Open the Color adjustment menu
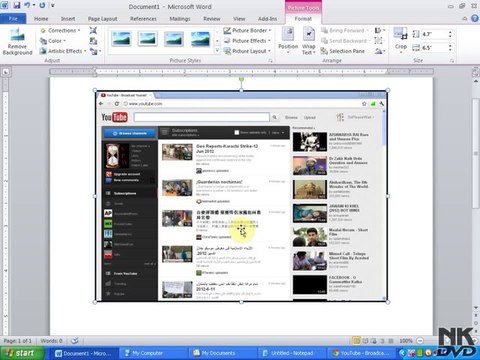This screenshot has width=480, height=360. click(53, 41)
